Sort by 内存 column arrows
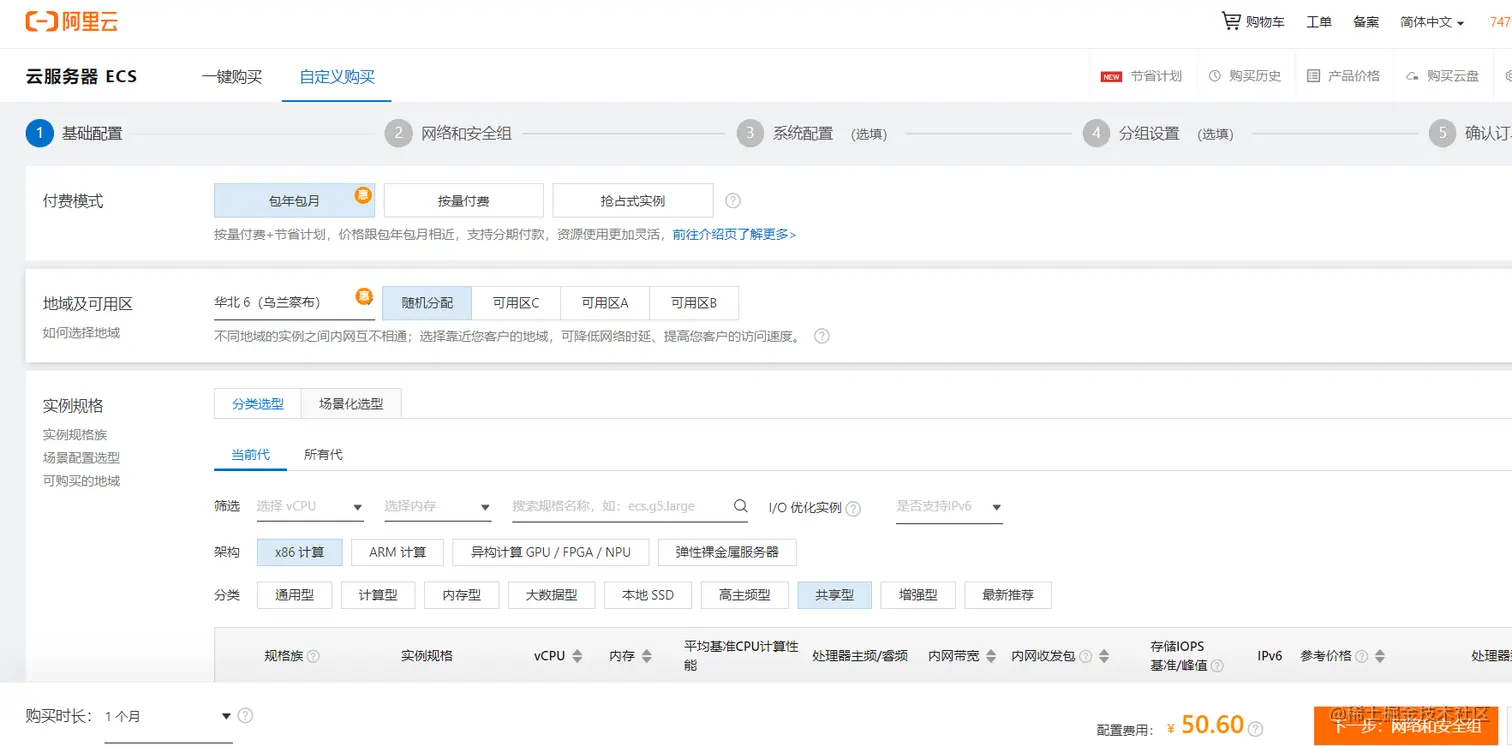The image size is (1512, 746). pos(646,656)
